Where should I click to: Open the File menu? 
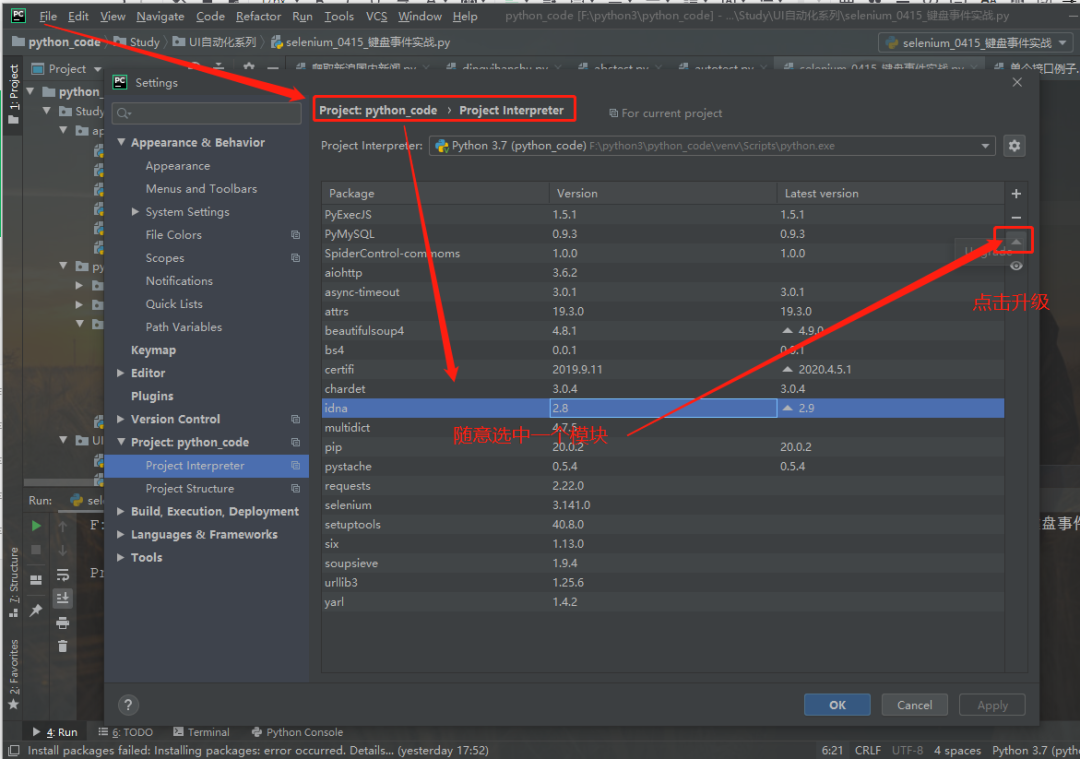tap(48, 16)
